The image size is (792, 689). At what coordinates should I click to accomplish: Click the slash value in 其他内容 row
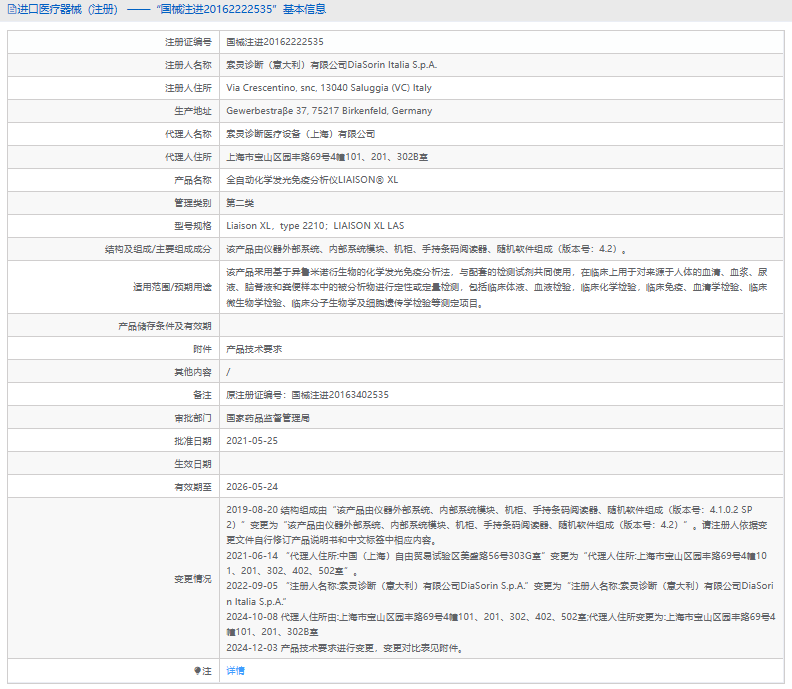click(228, 372)
